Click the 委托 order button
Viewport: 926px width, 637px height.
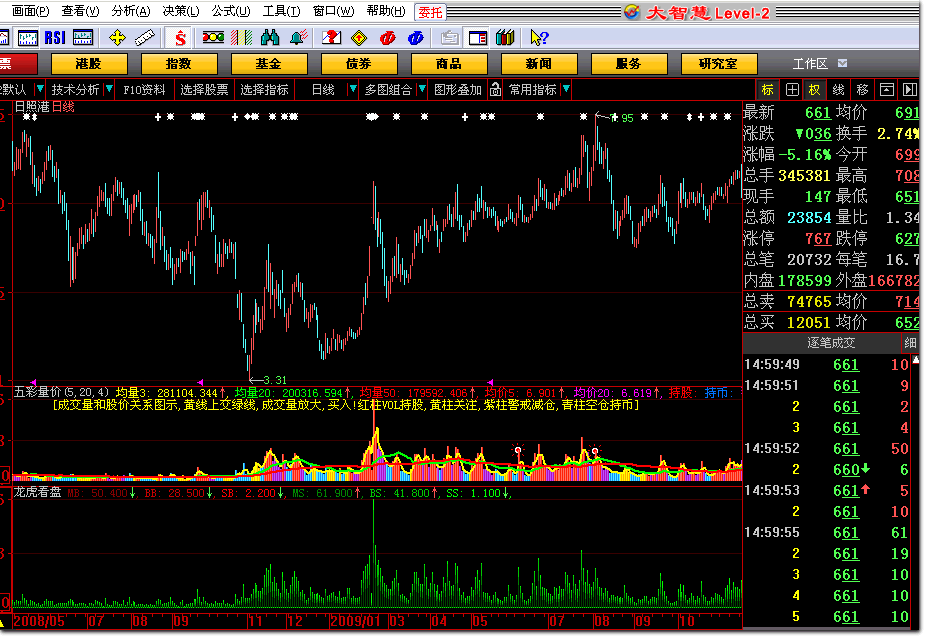(x=430, y=12)
